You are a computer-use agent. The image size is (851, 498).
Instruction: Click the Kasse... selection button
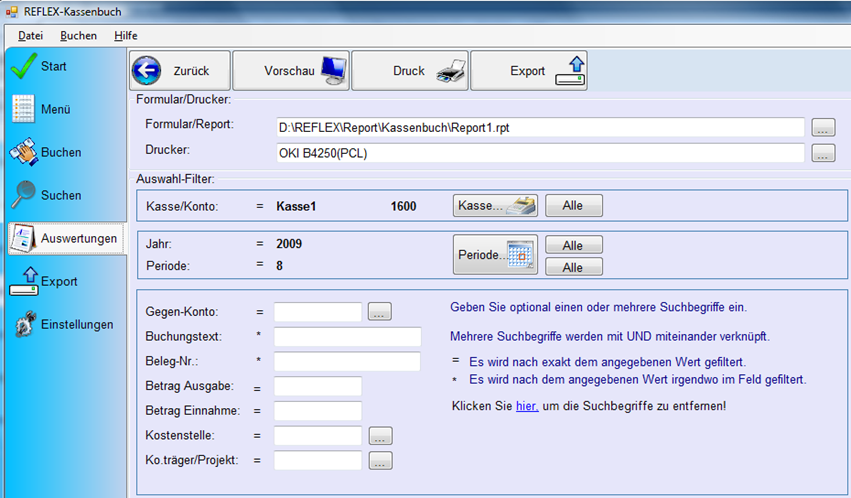(496, 206)
